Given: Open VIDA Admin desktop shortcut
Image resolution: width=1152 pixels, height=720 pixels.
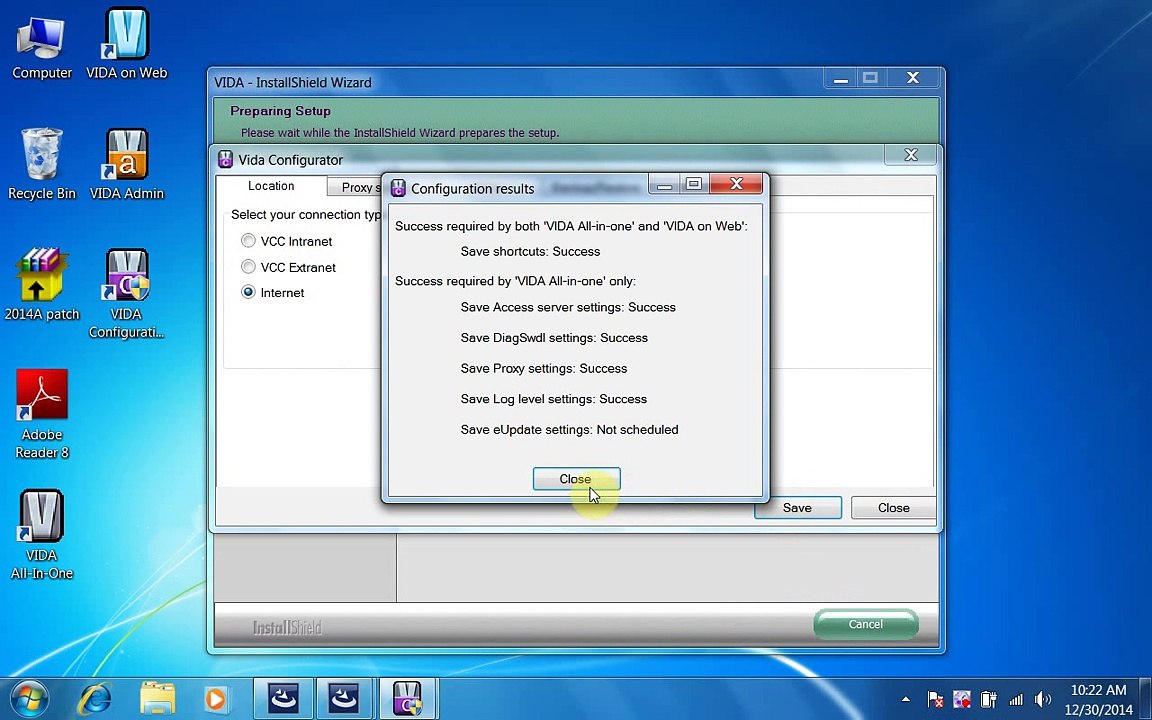Looking at the screenshot, I should point(126,165).
